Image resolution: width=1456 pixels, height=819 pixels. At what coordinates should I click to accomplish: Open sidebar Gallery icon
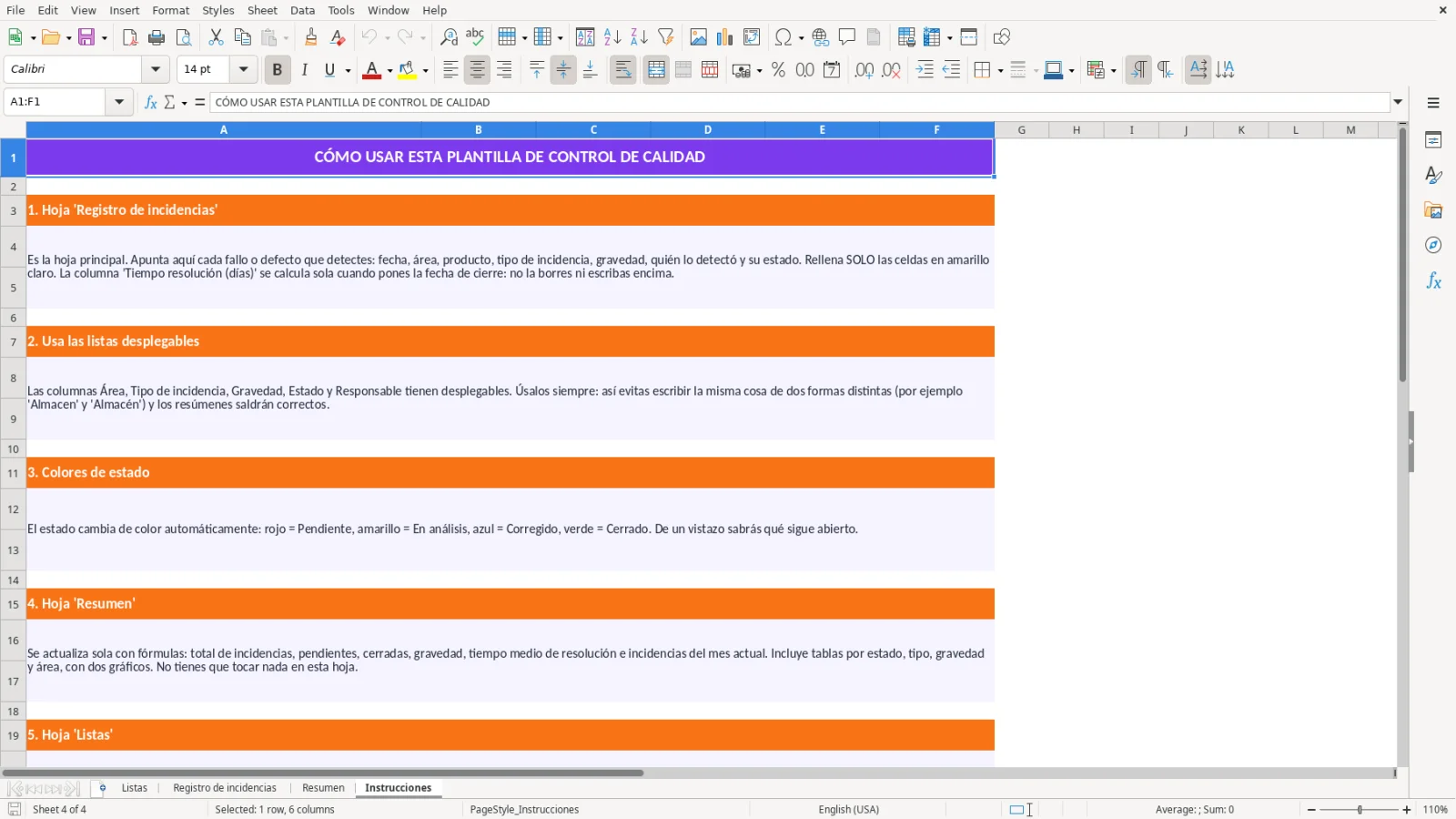tap(1433, 210)
